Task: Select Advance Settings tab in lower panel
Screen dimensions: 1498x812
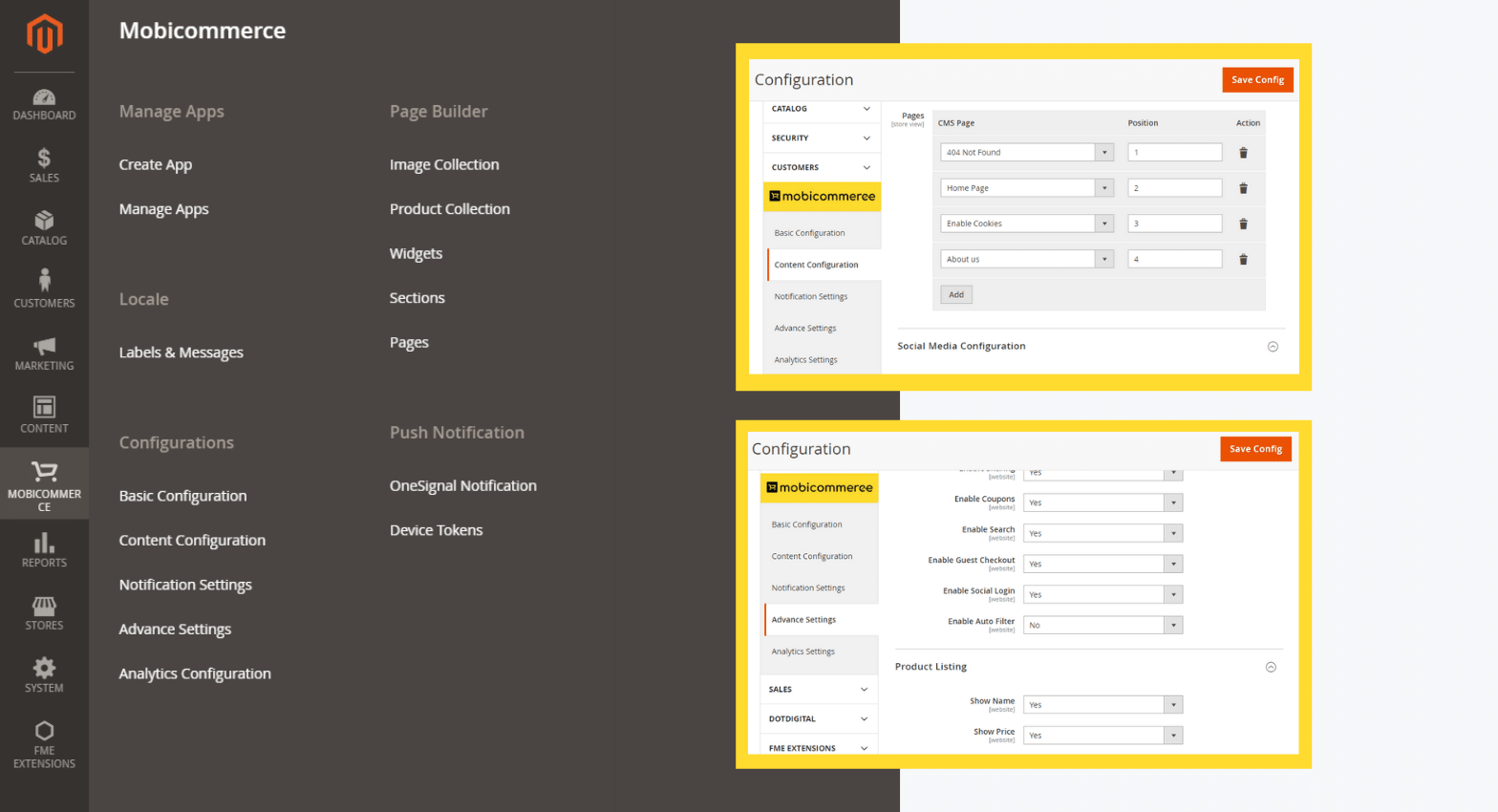Action: pos(821,620)
